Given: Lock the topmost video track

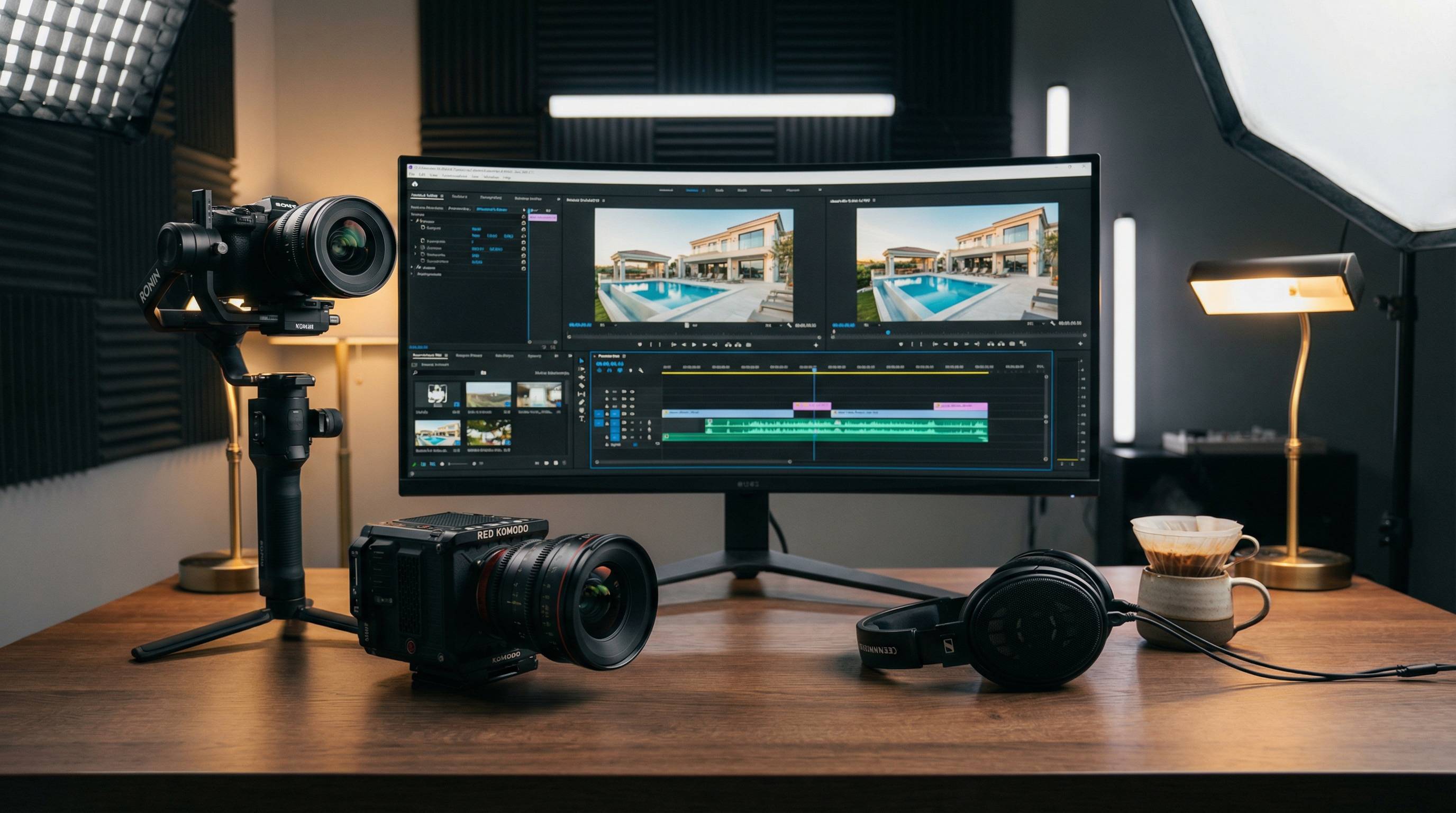Looking at the screenshot, I should (607, 392).
